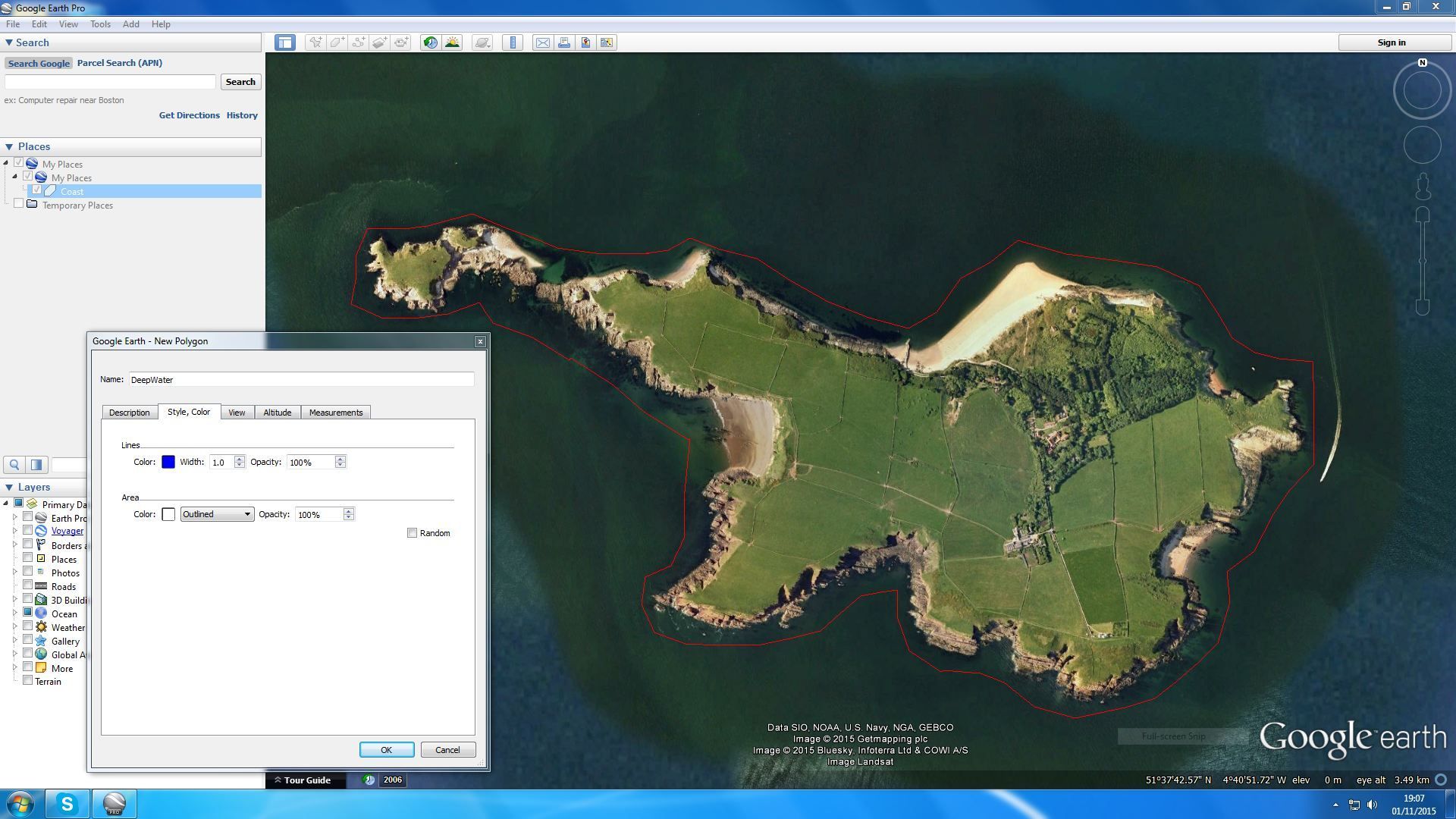
Task: Enable the Roads layer checkbox
Action: pyautogui.click(x=28, y=585)
